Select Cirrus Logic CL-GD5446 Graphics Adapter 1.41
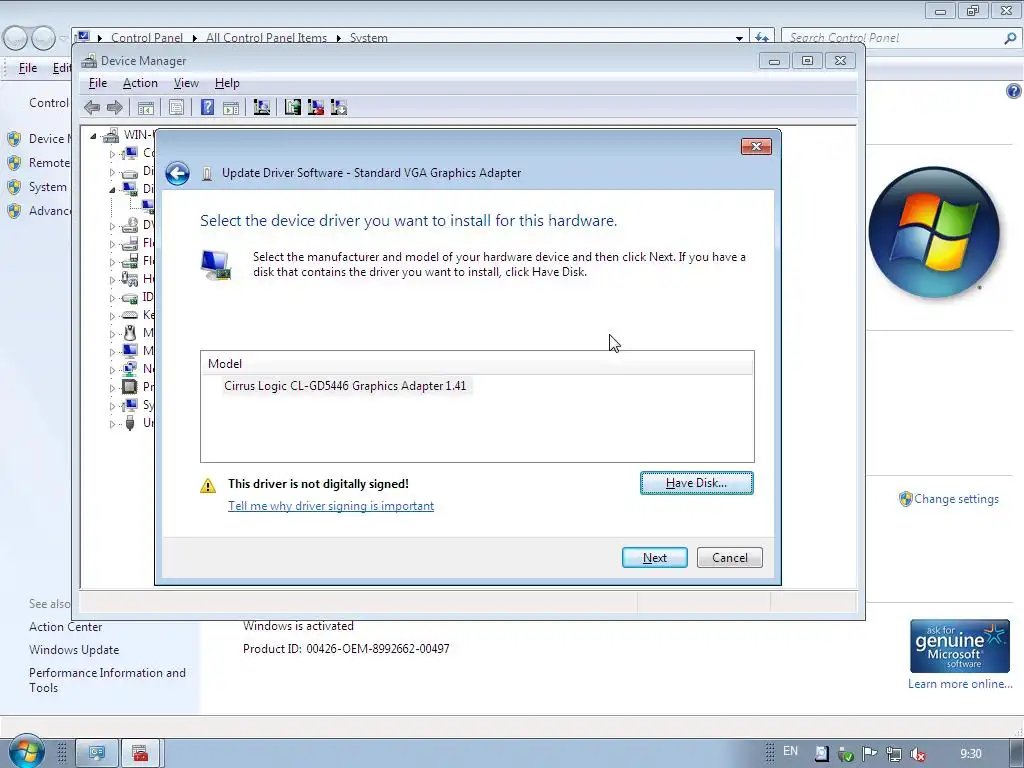The image size is (1024, 768). pos(345,386)
